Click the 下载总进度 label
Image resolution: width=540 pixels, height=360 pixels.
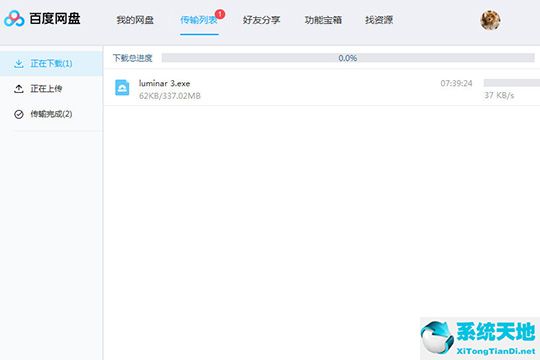click(x=133, y=58)
